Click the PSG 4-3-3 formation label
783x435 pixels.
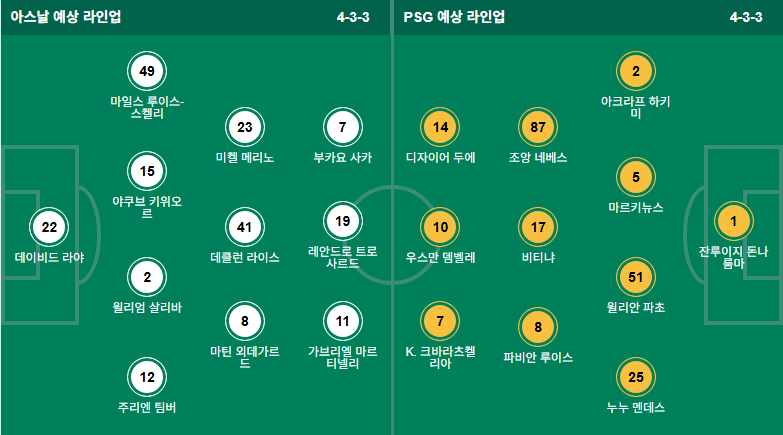coord(746,17)
